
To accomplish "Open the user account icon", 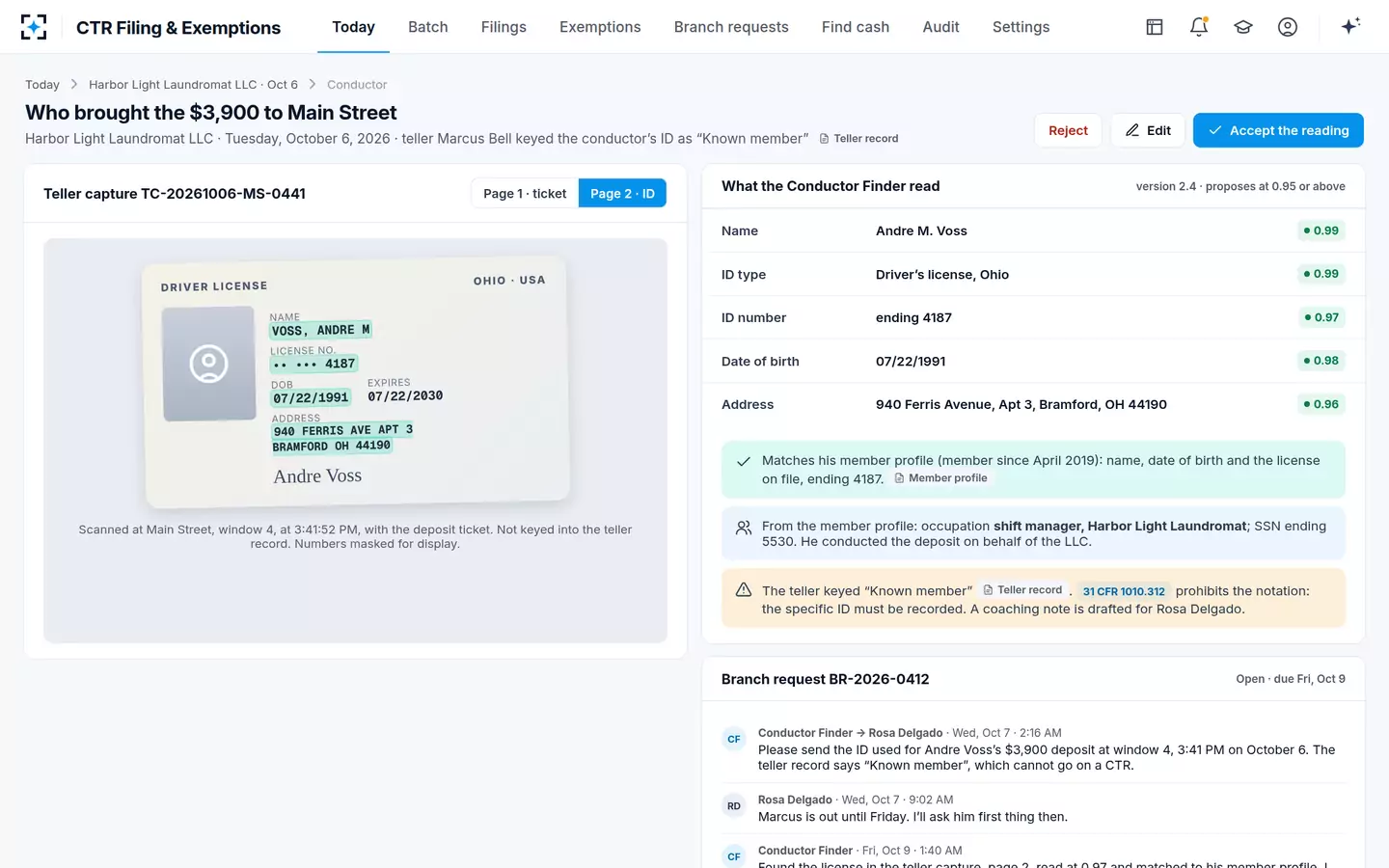I will 1288,27.
